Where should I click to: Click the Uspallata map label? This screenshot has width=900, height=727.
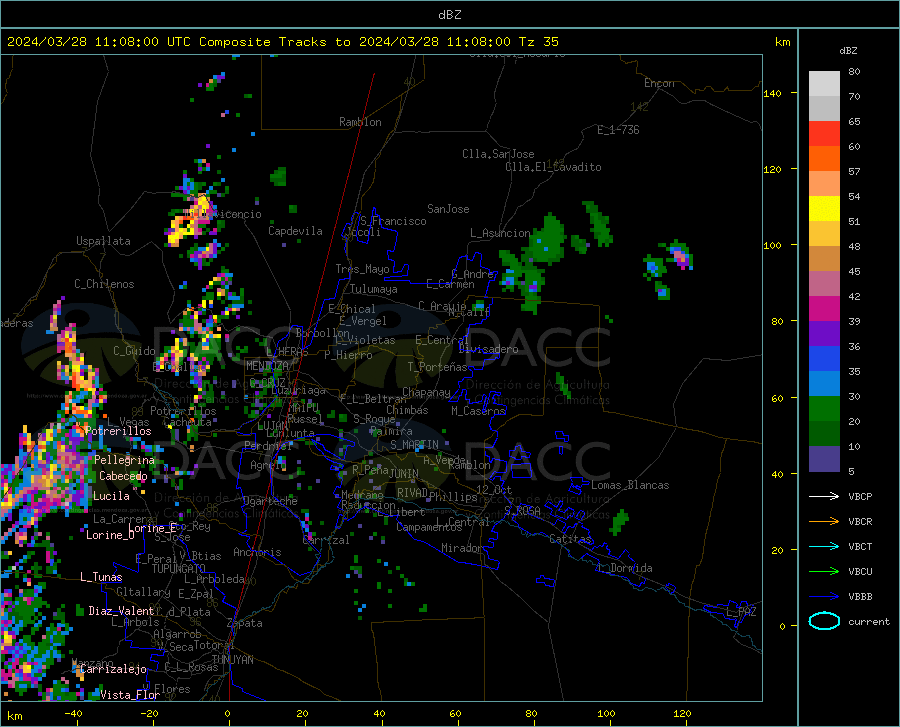tap(103, 241)
